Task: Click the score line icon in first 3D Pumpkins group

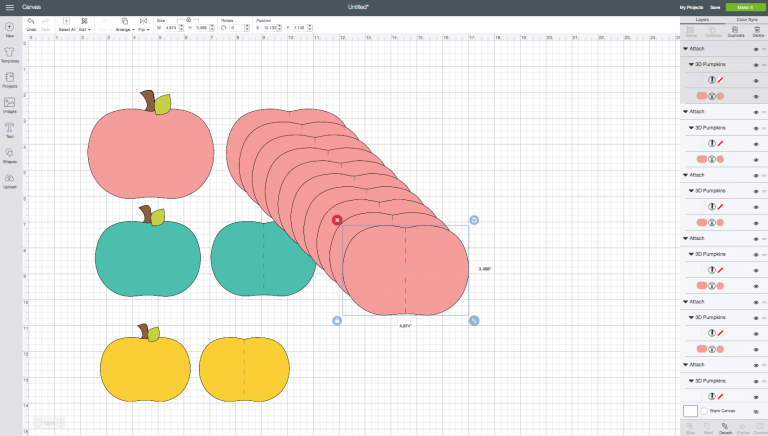Action: (x=712, y=80)
